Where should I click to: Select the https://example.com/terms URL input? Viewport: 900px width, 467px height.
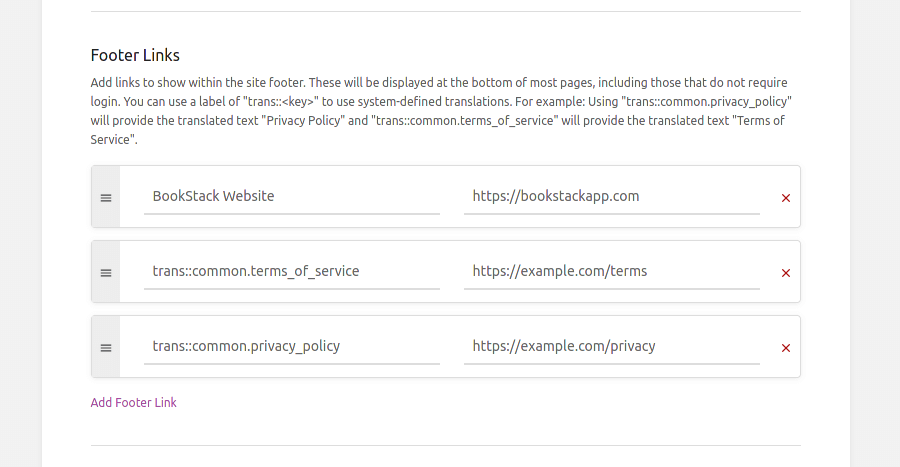[611, 271]
